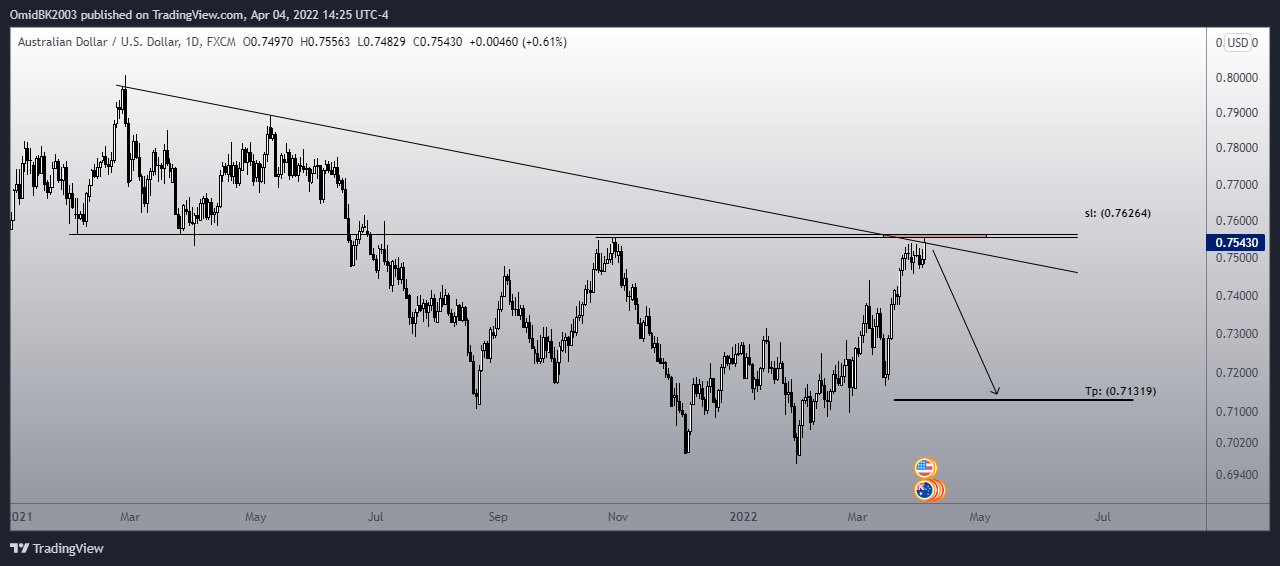1280x566 pixels.
Task: Click the OmidBK2003 published on TradingView.com caption
Action: click(199, 16)
